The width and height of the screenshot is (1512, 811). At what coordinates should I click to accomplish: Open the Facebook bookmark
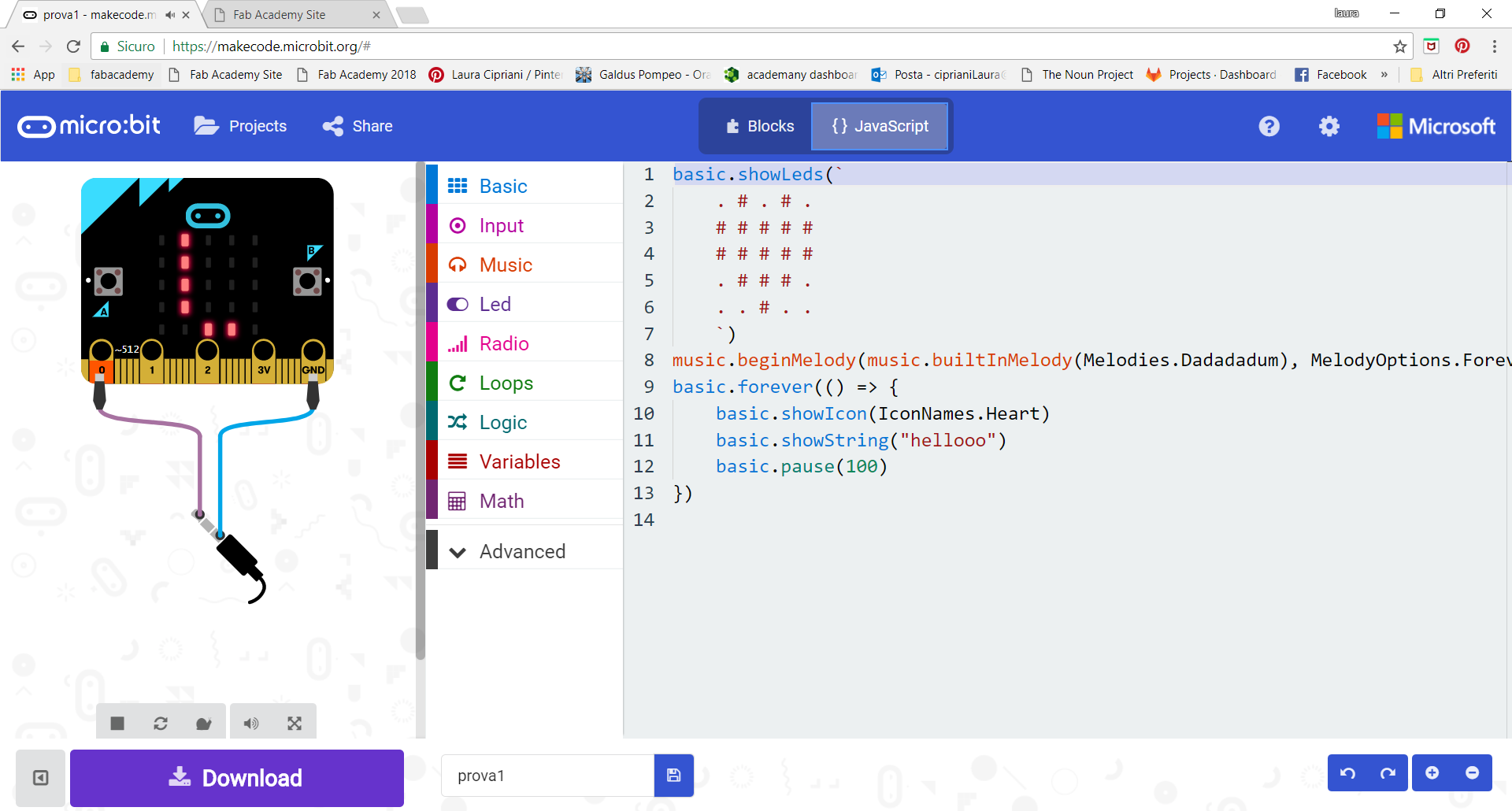[1331, 75]
